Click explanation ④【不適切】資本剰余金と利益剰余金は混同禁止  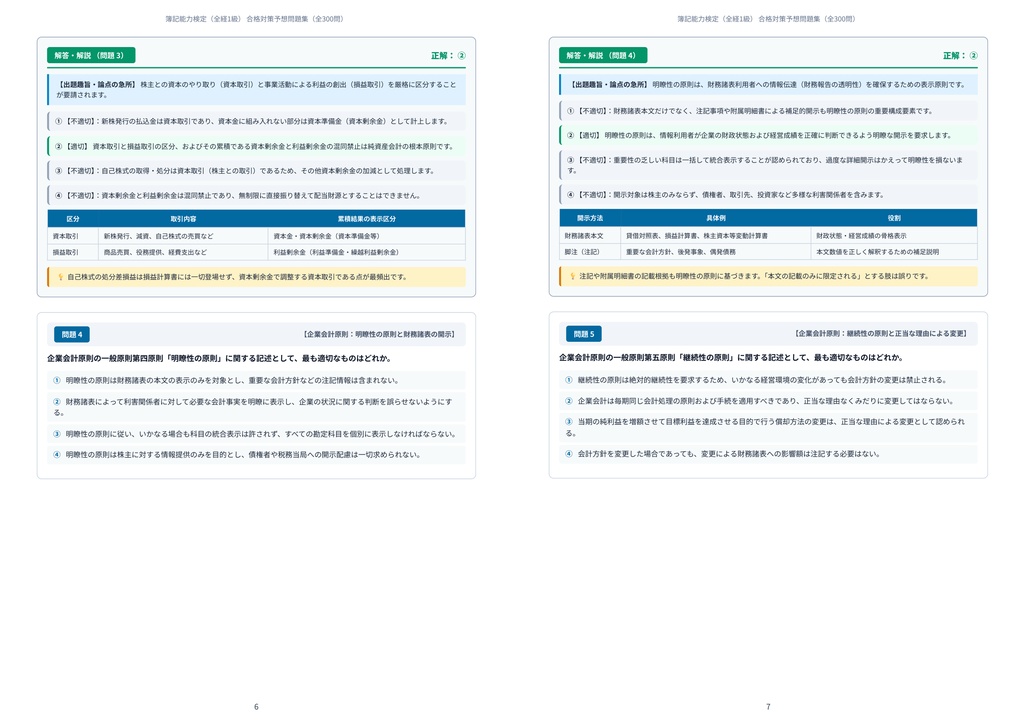[x=256, y=196]
